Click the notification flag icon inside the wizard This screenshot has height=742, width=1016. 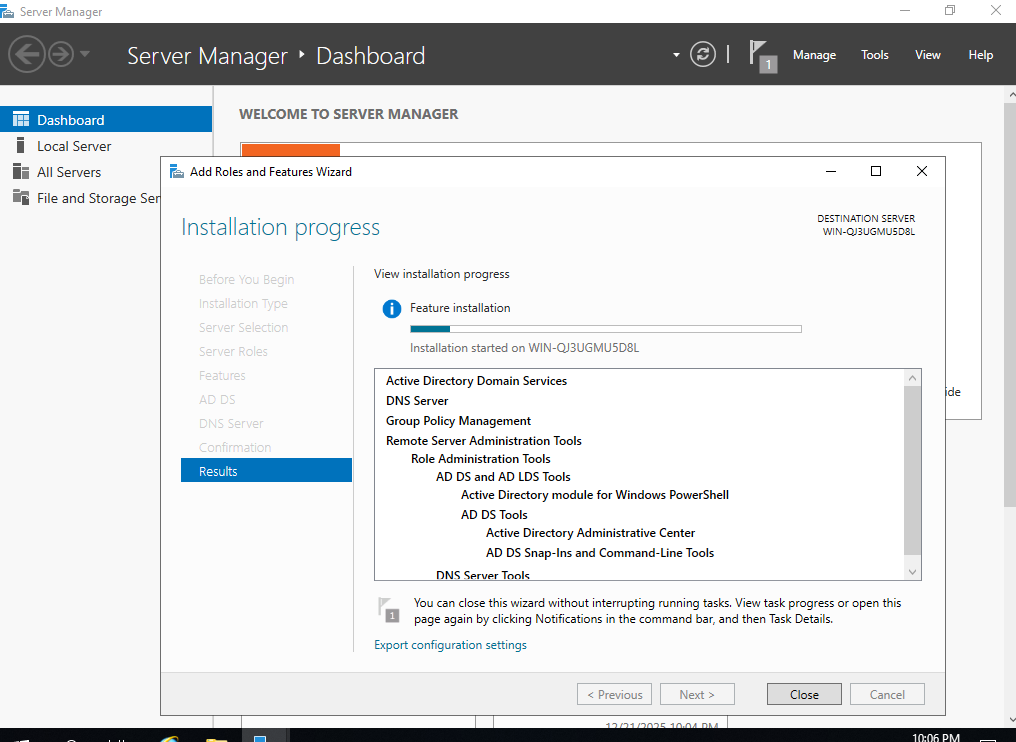389,610
